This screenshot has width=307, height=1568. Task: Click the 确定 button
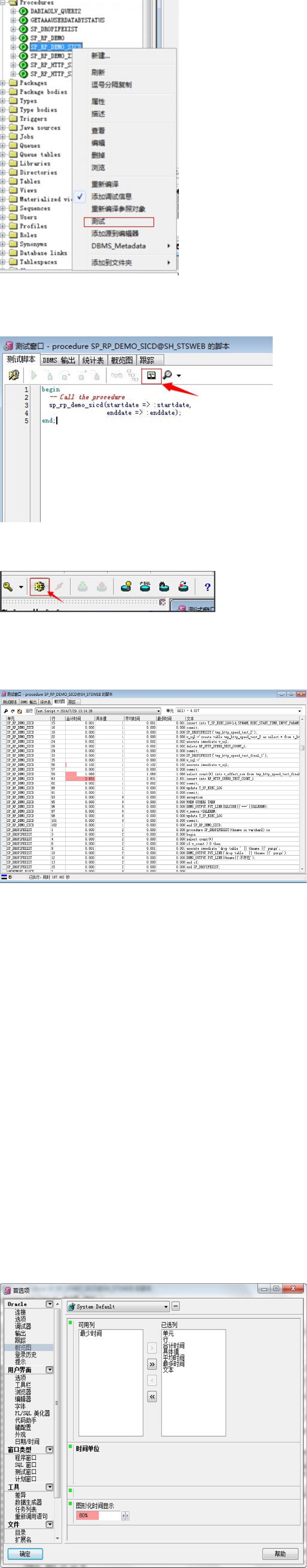pyautogui.click(x=25, y=1554)
